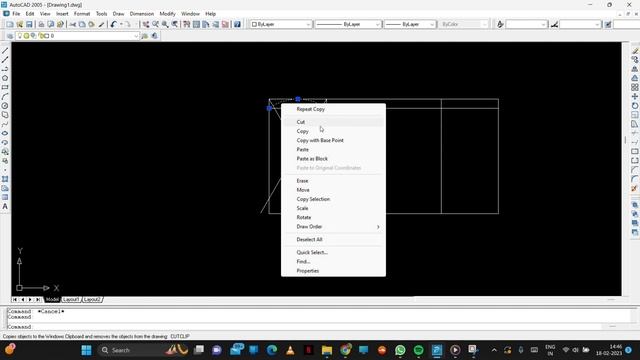The width and height of the screenshot is (640, 360).
Task: Open Spotify from the taskbar
Action: point(418,350)
